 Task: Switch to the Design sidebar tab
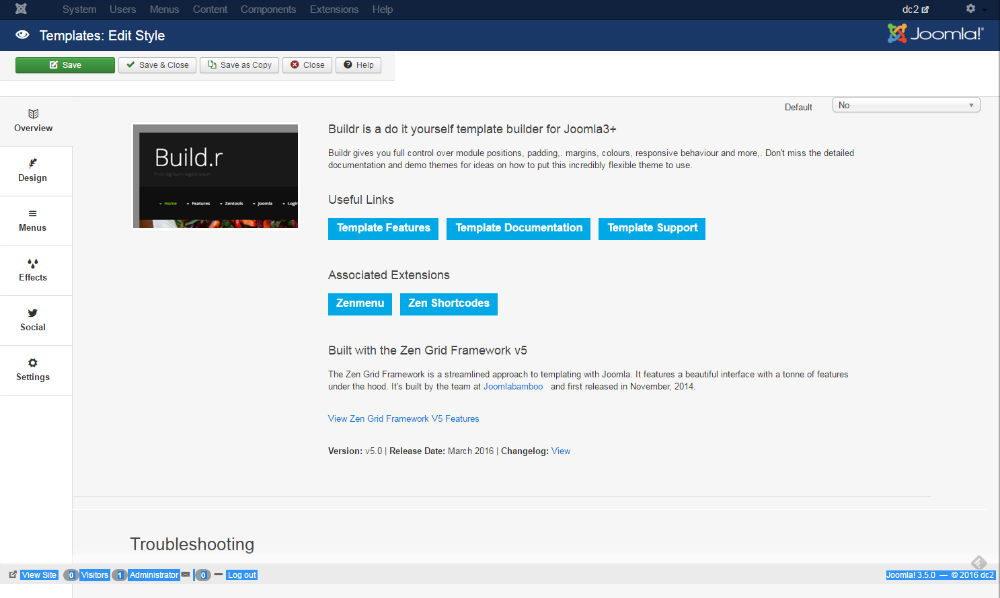(33, 171)
